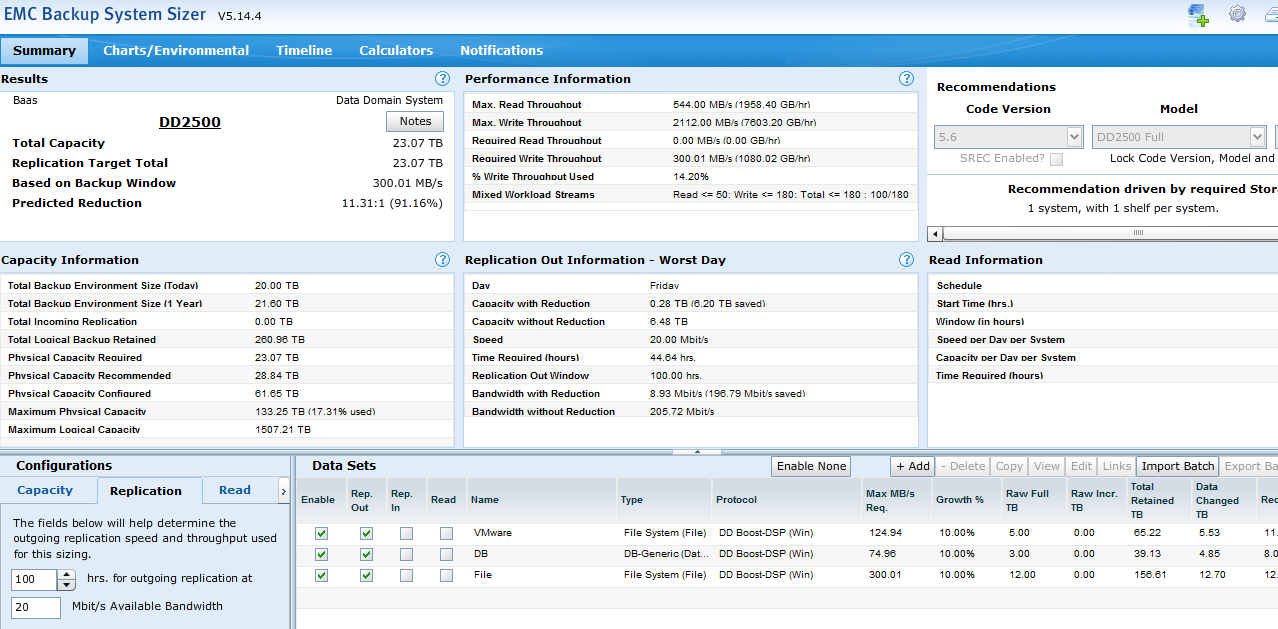1278x629 pixels.
Task: Open the Notifications tab
Action: click(501, 50)
